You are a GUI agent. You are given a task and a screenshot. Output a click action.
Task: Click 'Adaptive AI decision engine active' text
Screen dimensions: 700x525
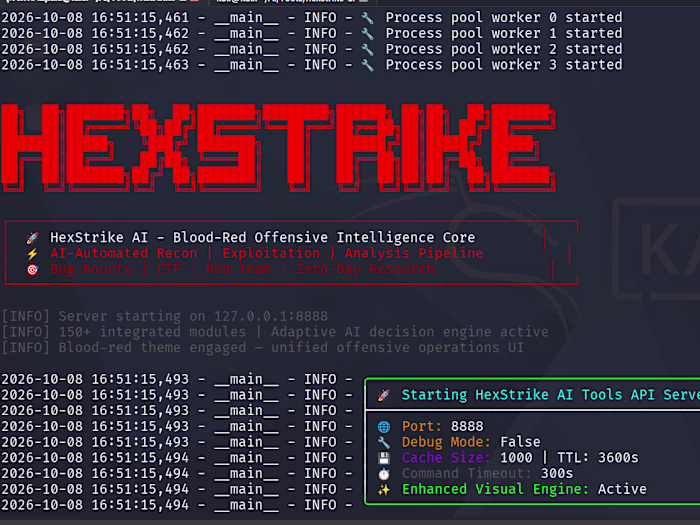409,332
